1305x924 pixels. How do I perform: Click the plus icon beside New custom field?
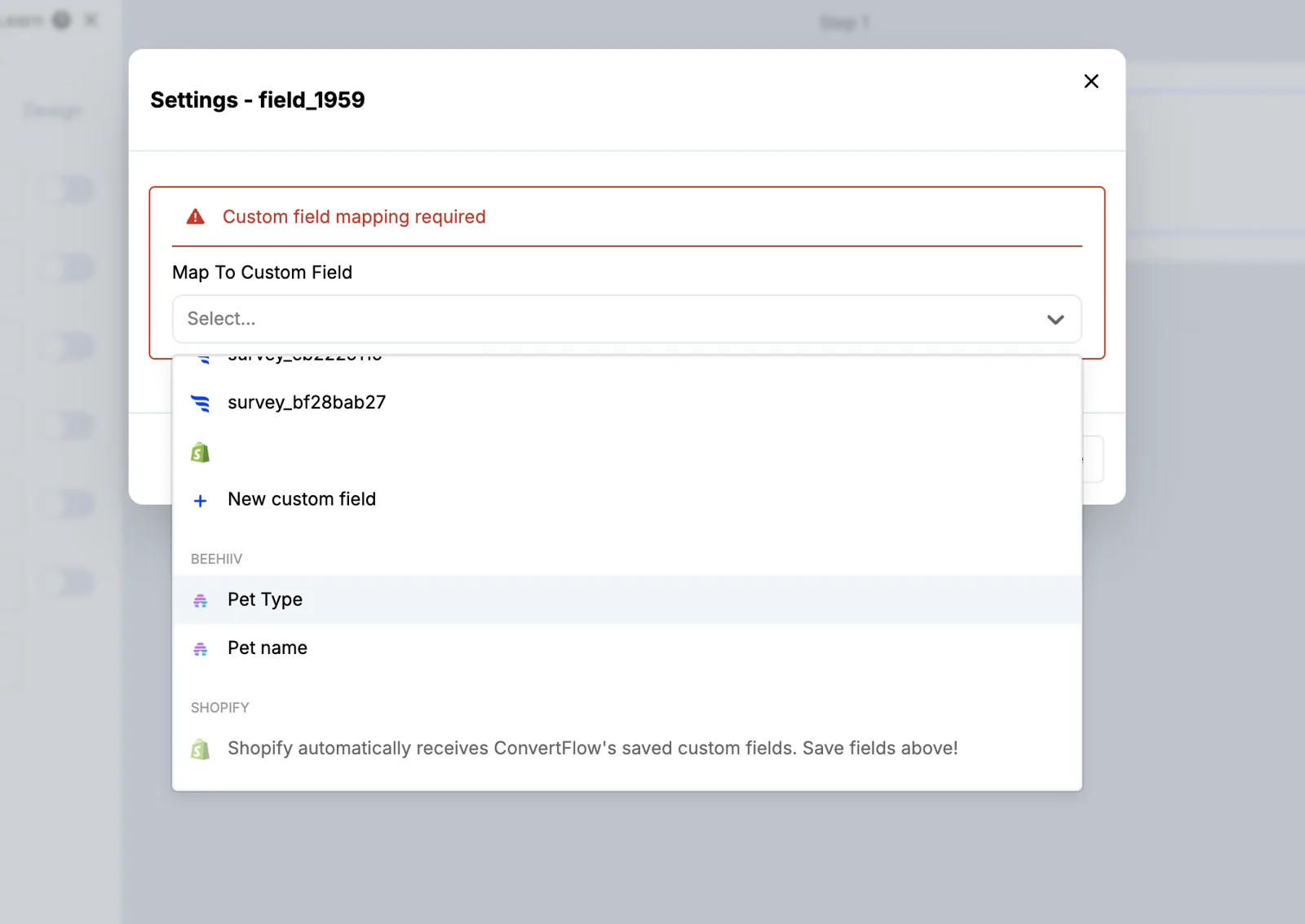coord(200,501)
